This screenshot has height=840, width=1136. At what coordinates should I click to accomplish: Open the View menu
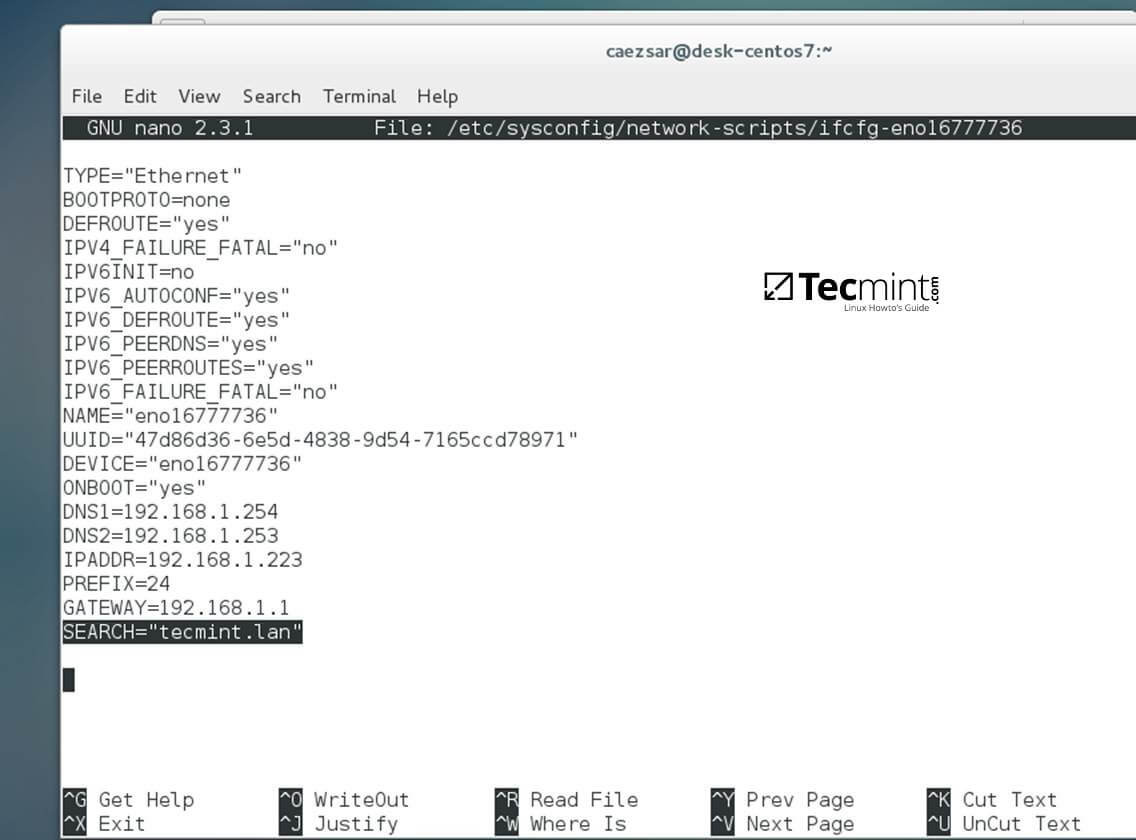coord(199,96)
